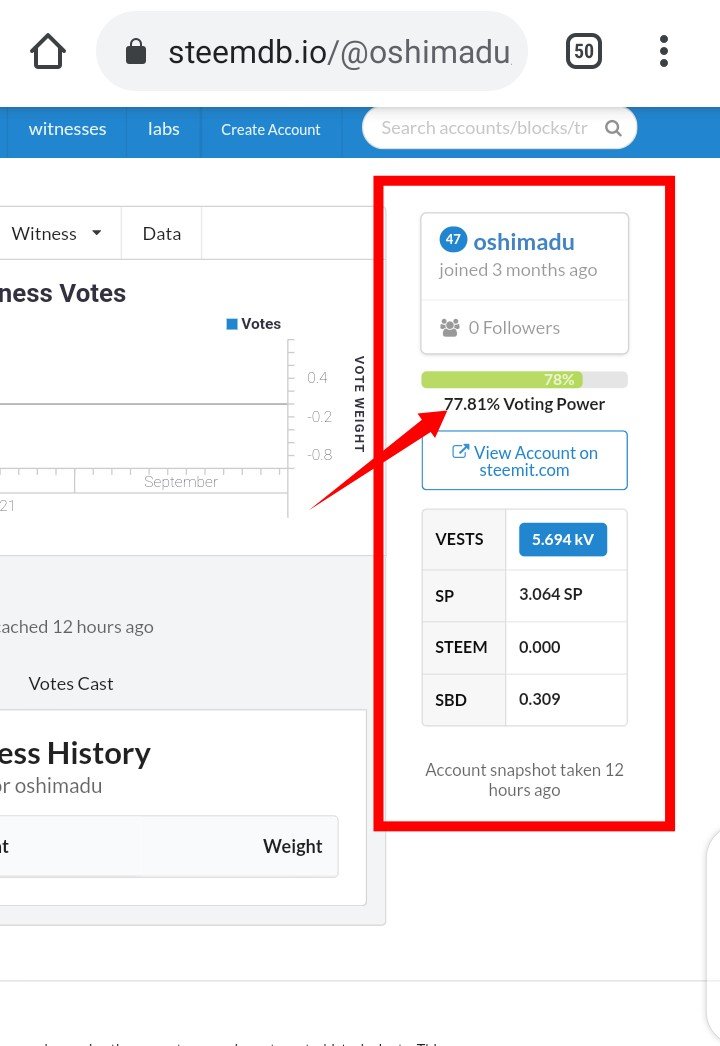Tap the browser home icon

coord(48,51)
